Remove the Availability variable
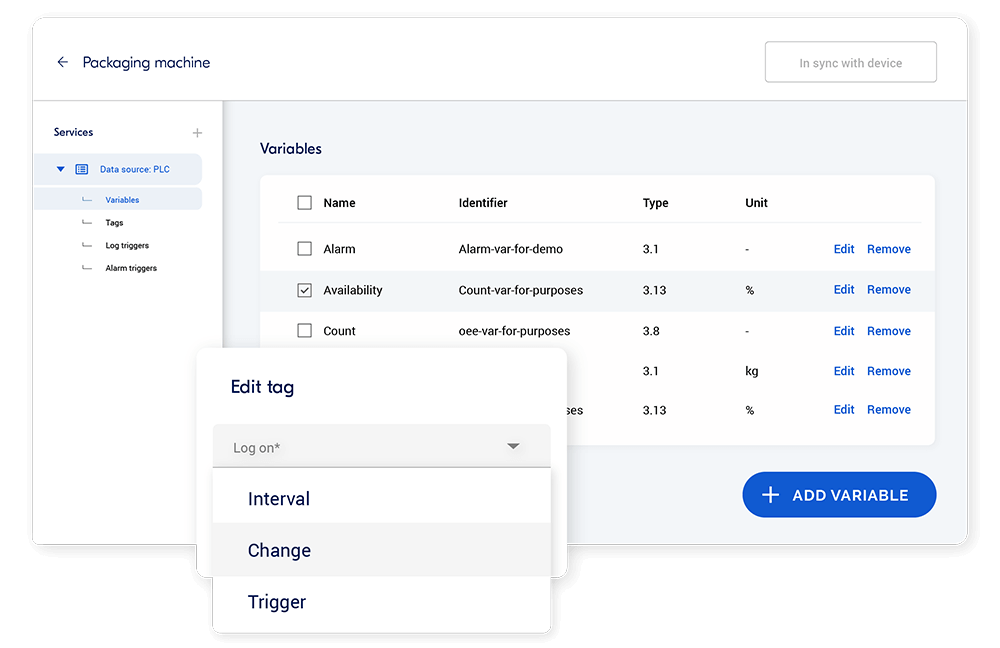Image resolution: width=1000 pixels, height=648 pixels. tap(888, 290)
